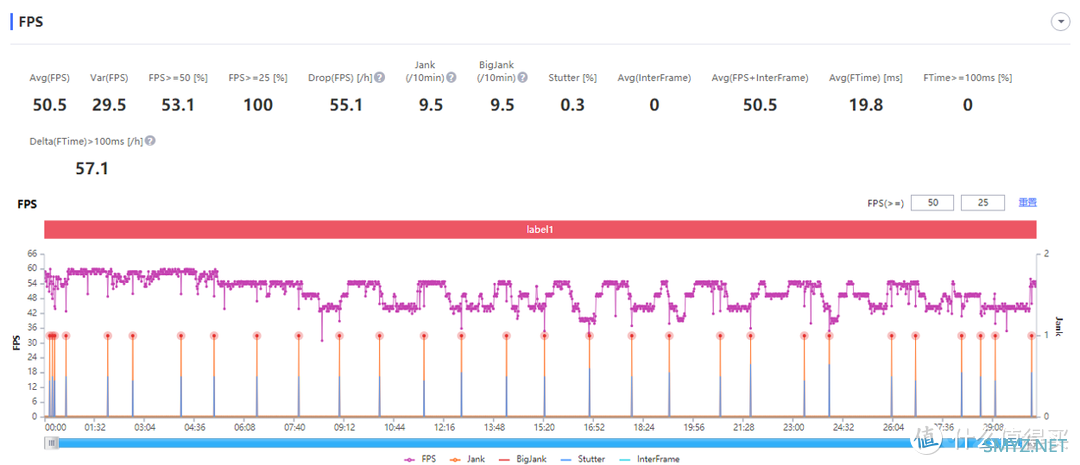Screen dimensions: 1080x465
Task: Click the FPS>=25 [%] value 100
Action: pyautogui.click(x=258, y=105)
